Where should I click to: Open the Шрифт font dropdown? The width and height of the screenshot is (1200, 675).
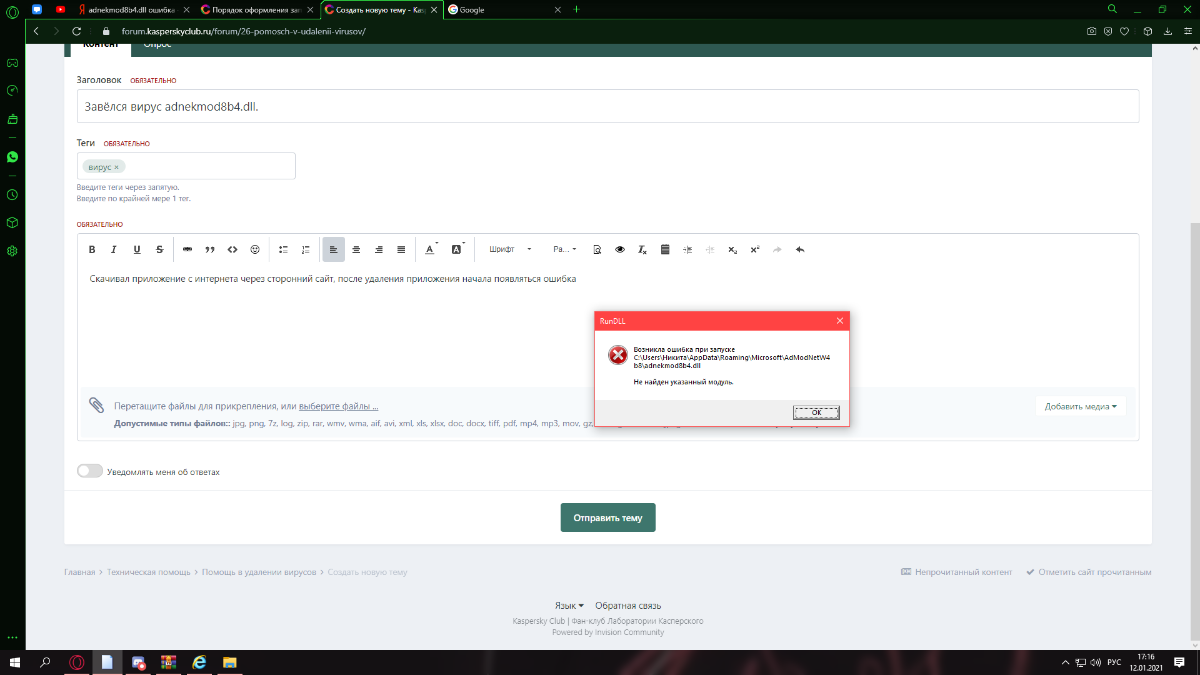click(511, 249)
